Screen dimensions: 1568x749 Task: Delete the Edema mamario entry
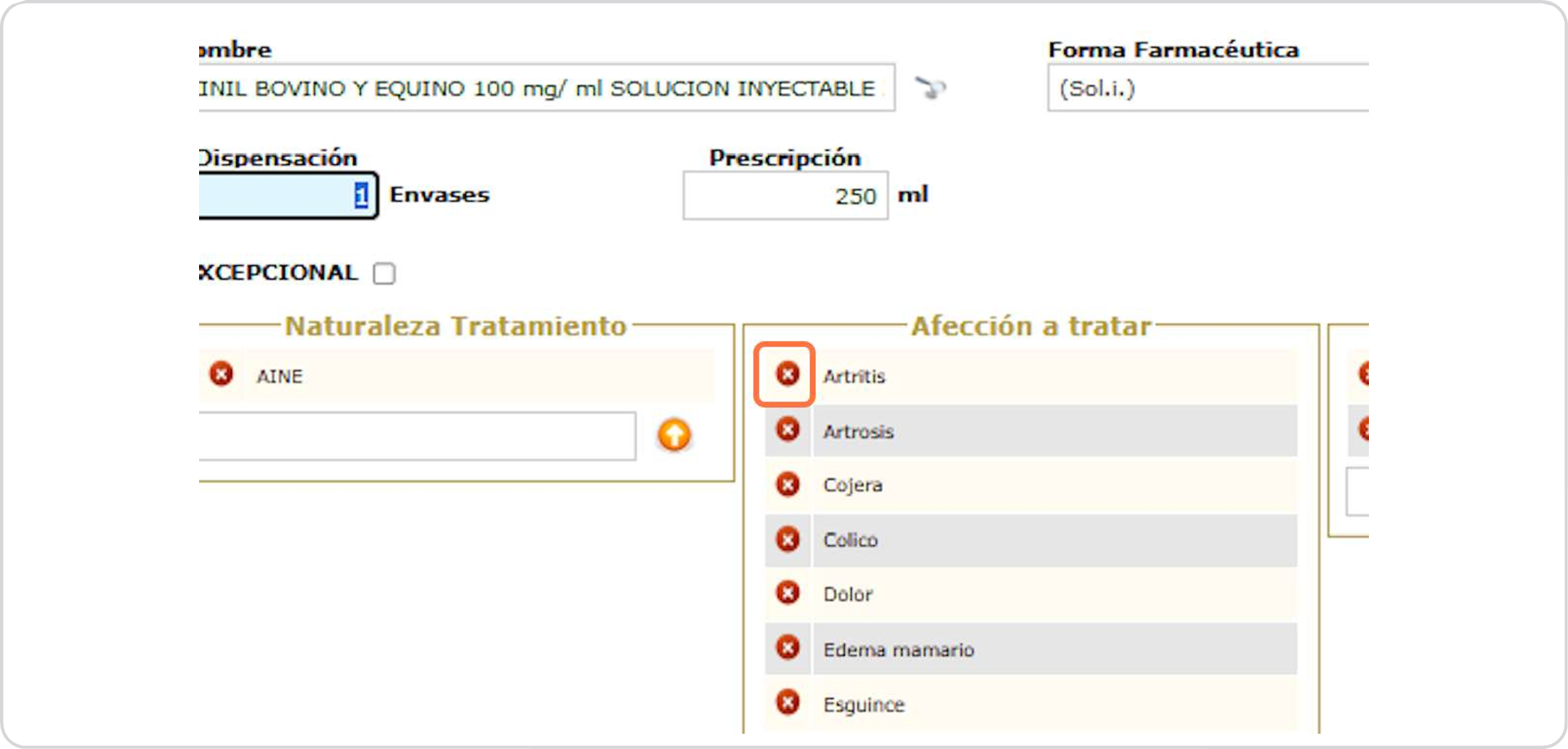pos(787,647)
